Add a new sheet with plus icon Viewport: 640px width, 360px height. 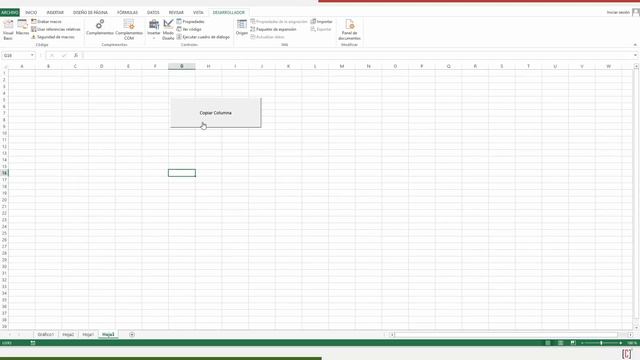click(x=132, y=334)
